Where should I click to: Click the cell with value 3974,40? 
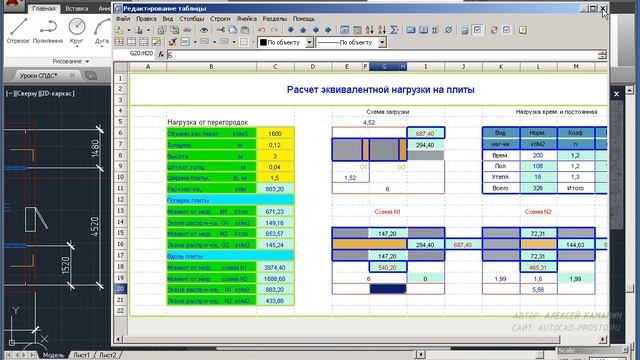[275, 268]
